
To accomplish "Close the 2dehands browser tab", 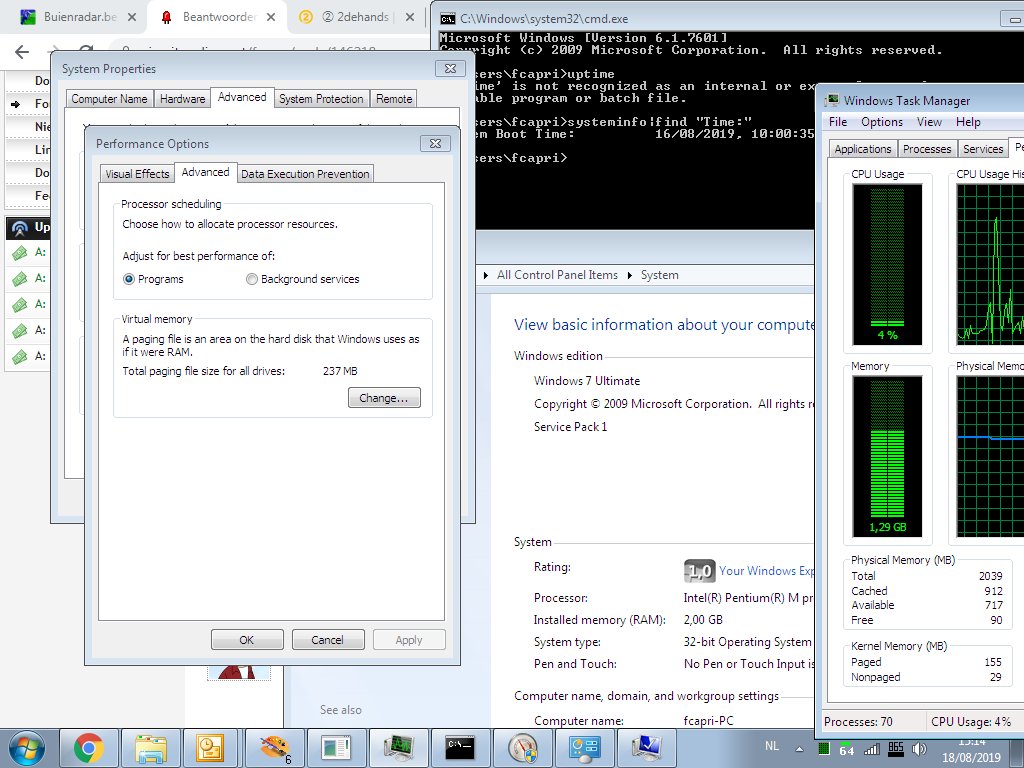I will point(409,17).
